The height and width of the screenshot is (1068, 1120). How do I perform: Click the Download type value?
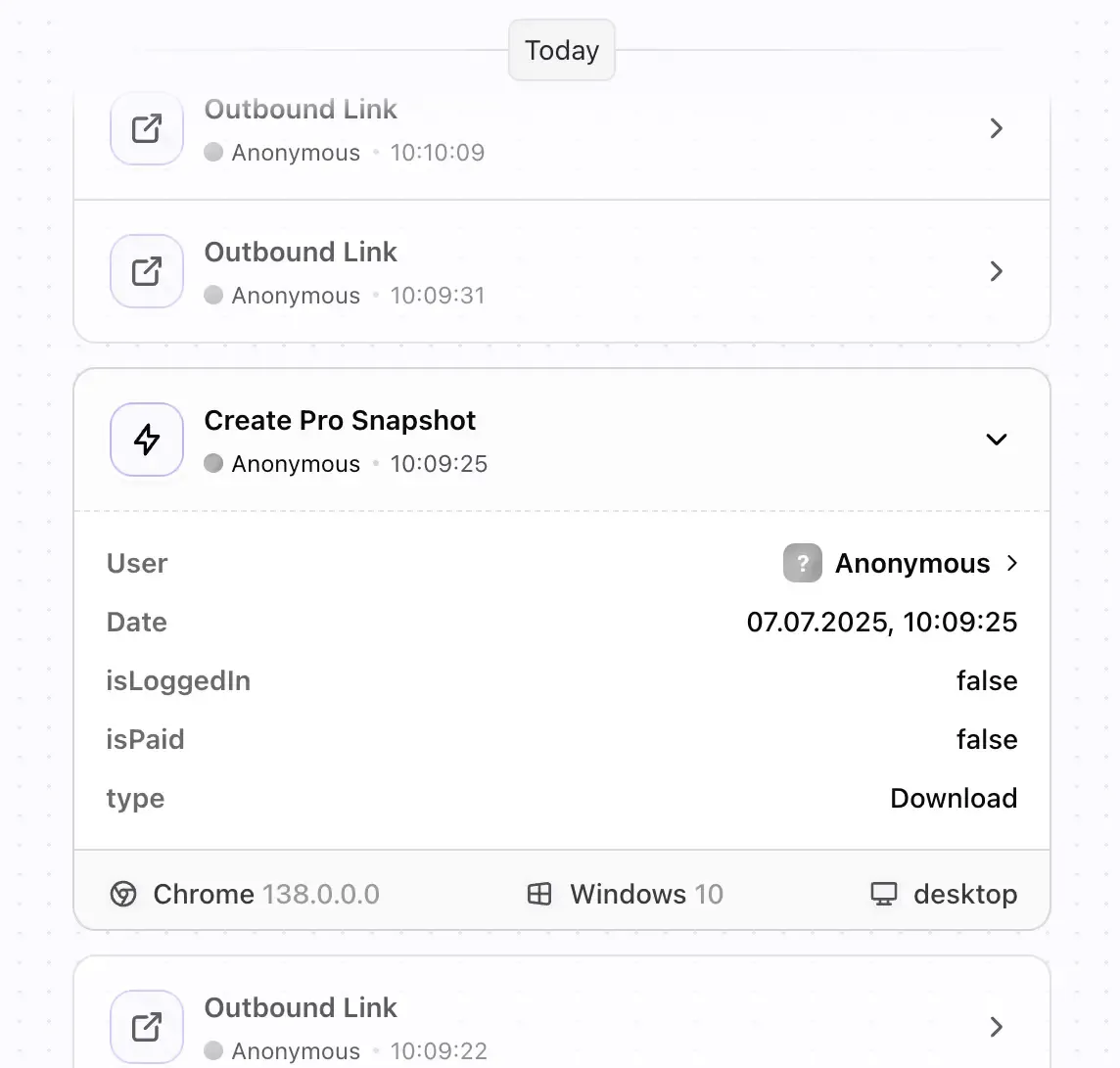pos(954,798)
